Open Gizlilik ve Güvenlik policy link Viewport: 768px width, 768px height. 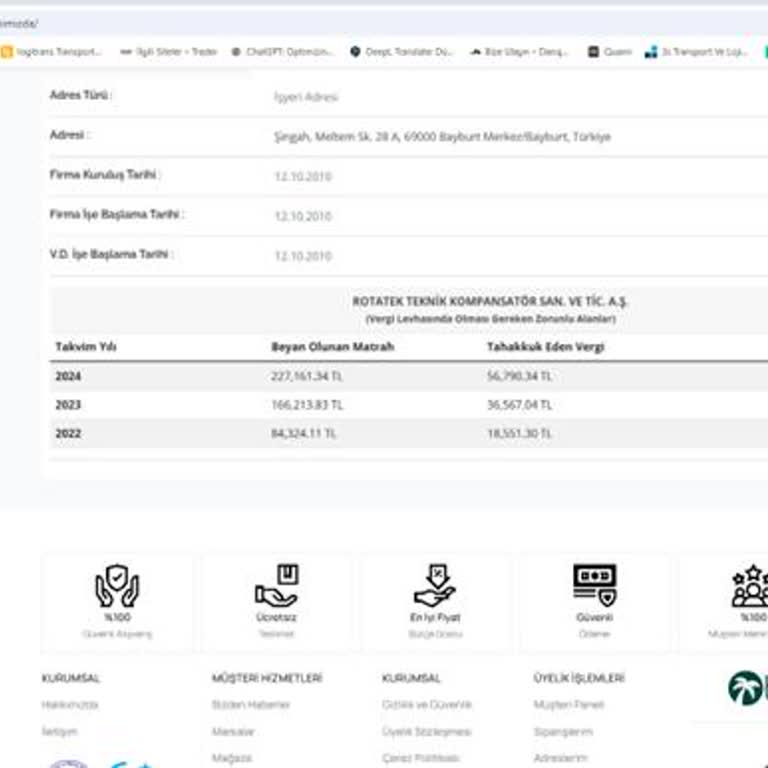coord(426,705)
